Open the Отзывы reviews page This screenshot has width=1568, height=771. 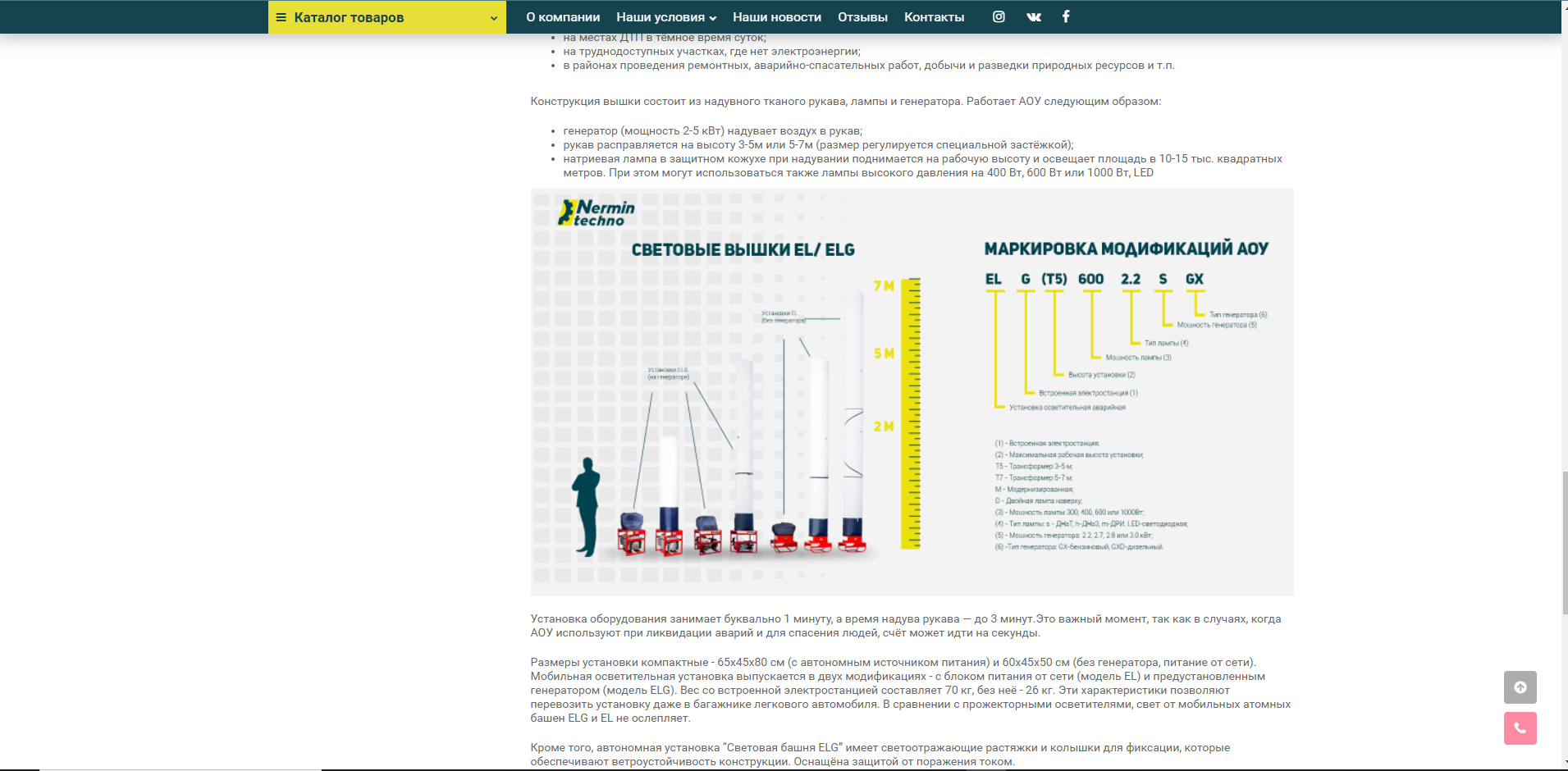point(862,17)
